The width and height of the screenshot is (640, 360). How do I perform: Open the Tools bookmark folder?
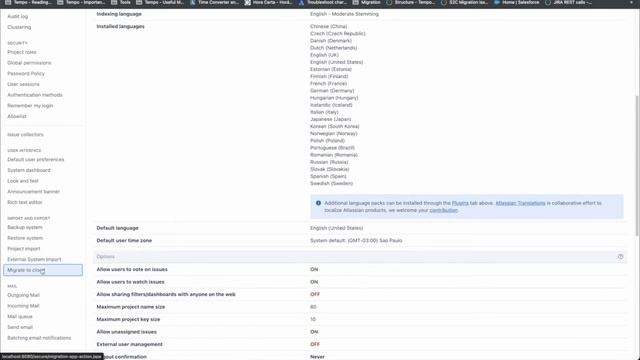tap(121, 2)
